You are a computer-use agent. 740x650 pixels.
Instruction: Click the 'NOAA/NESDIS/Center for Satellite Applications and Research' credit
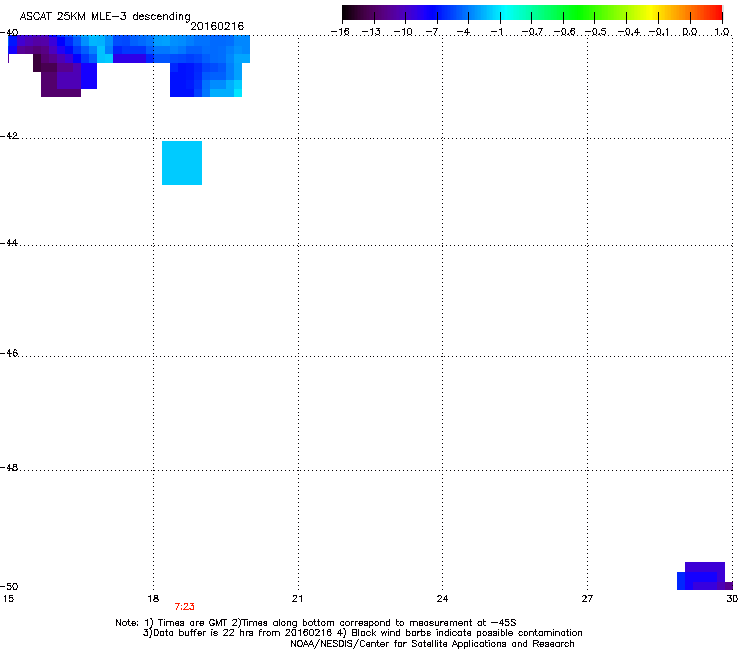point(432,644)
